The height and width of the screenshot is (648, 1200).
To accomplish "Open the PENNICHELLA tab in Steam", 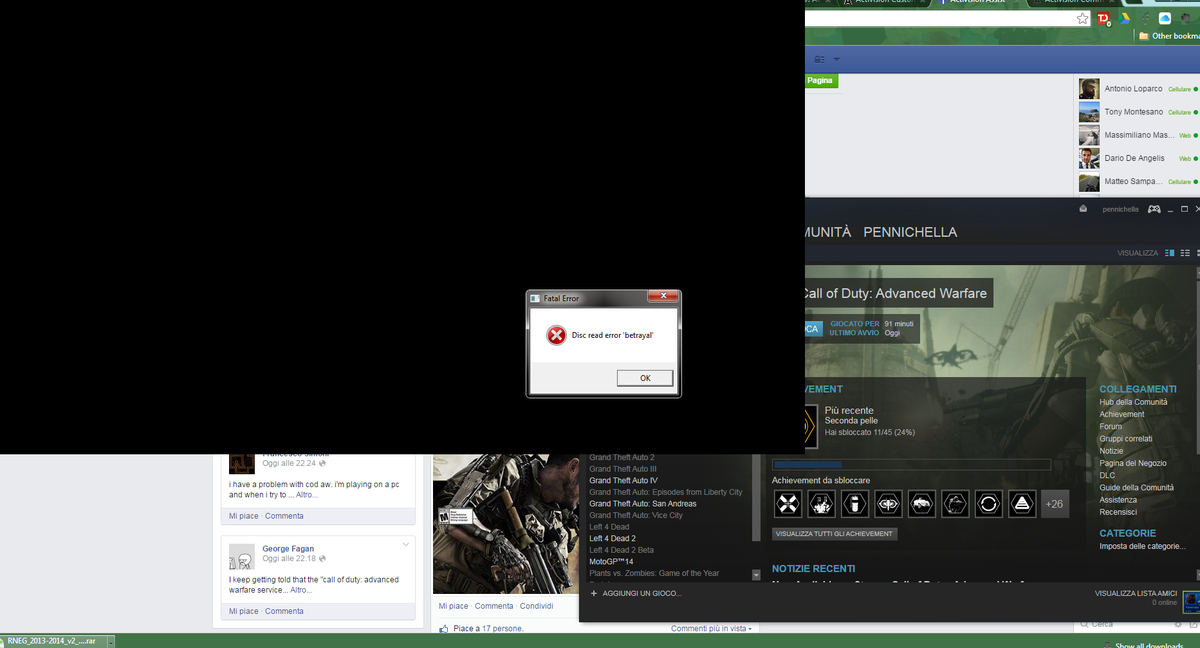I will 910,232.
